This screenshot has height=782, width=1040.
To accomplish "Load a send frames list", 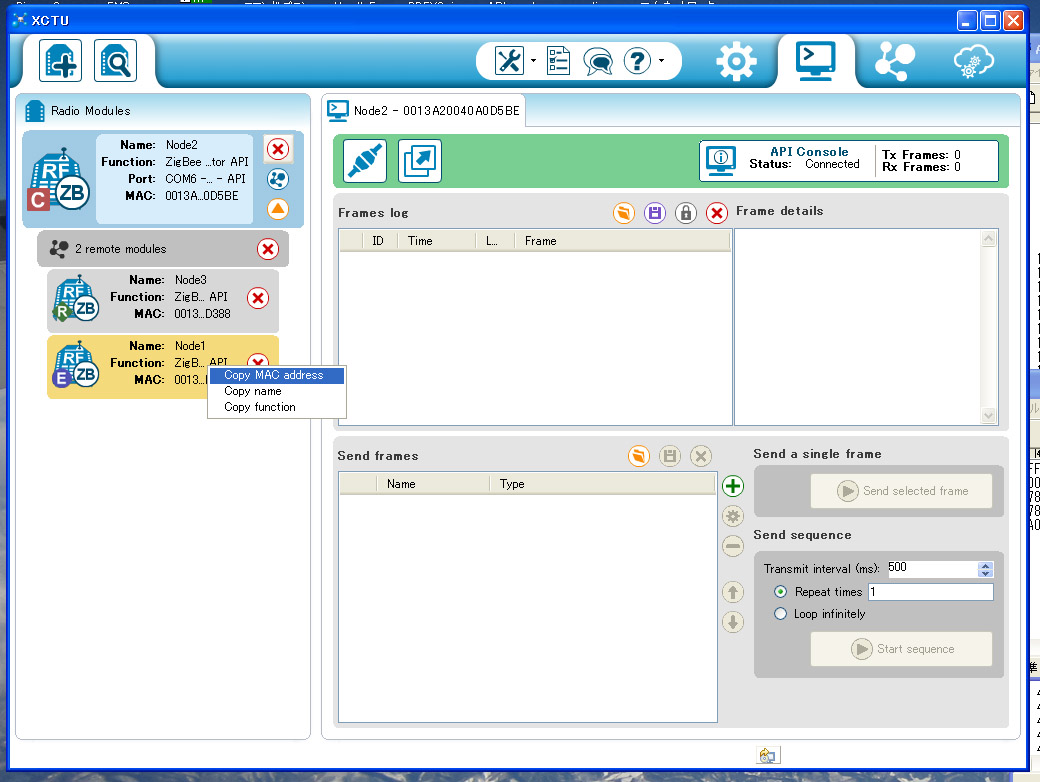I will coord(639,456).
